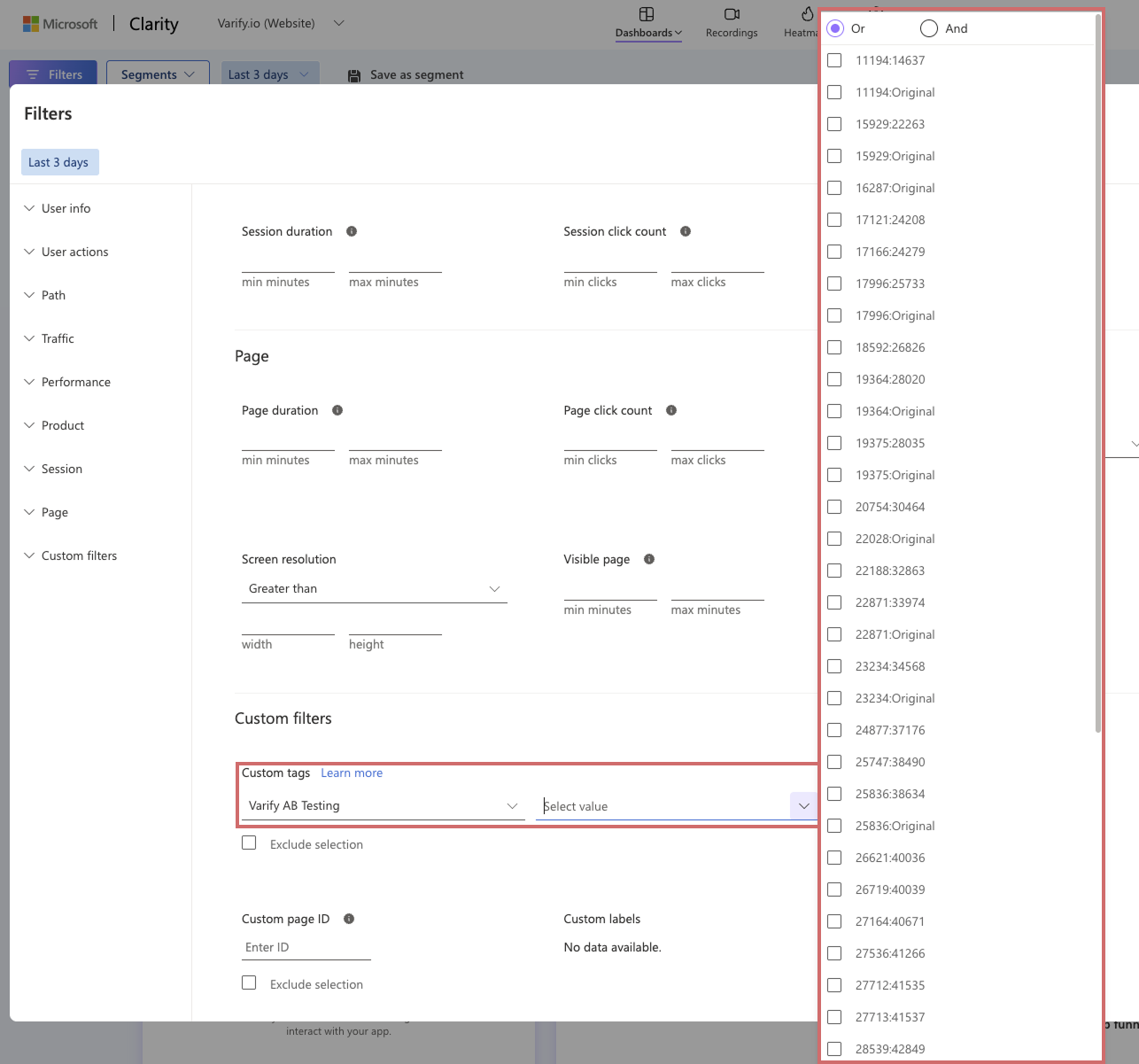Open the Varify AB Testing tag dropdown

383,806
